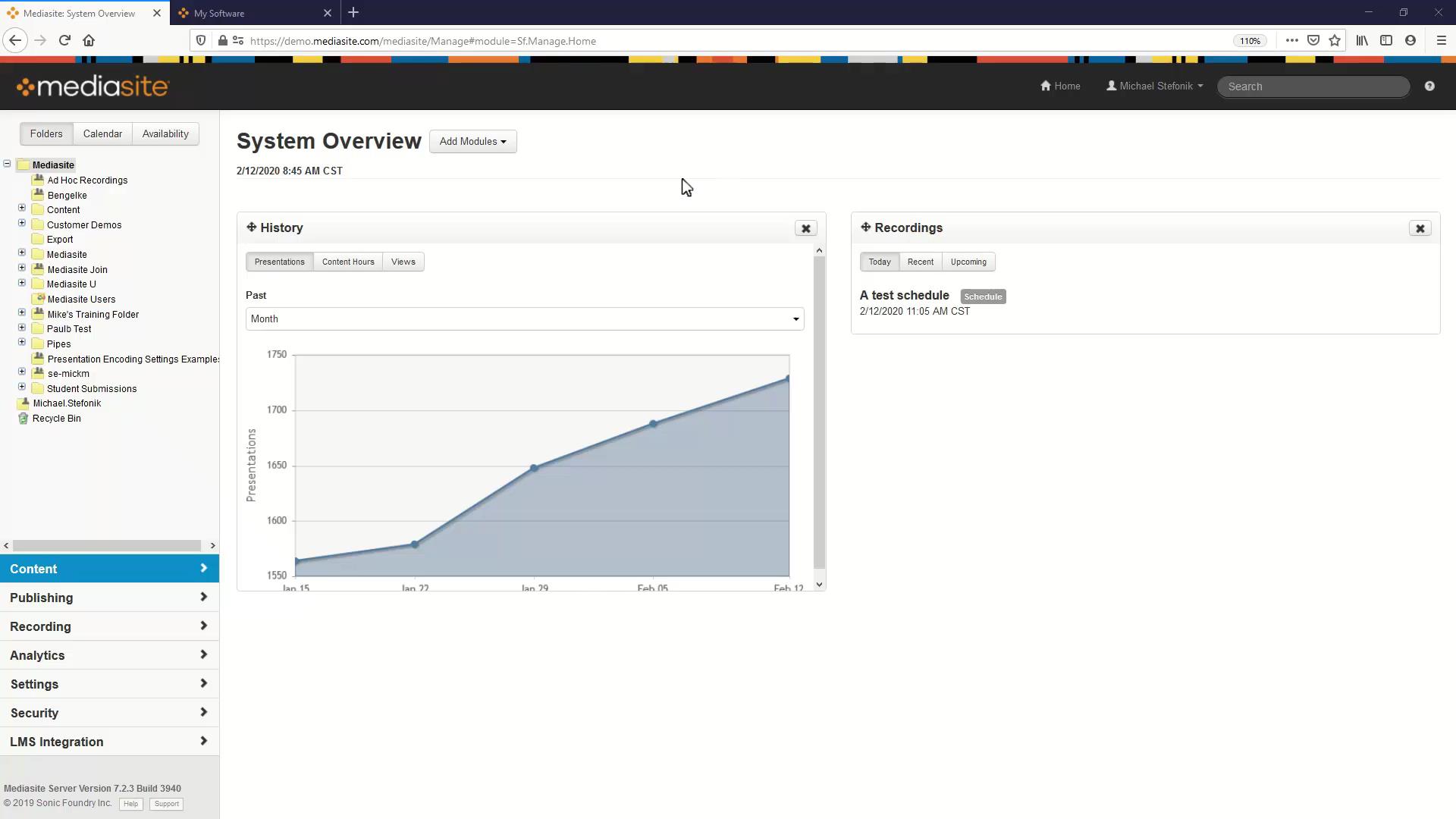Viewport: 1456px width, 819px height.
Task: Click the Firefox bookmark star icon
Action: [x=1335, y=41]
